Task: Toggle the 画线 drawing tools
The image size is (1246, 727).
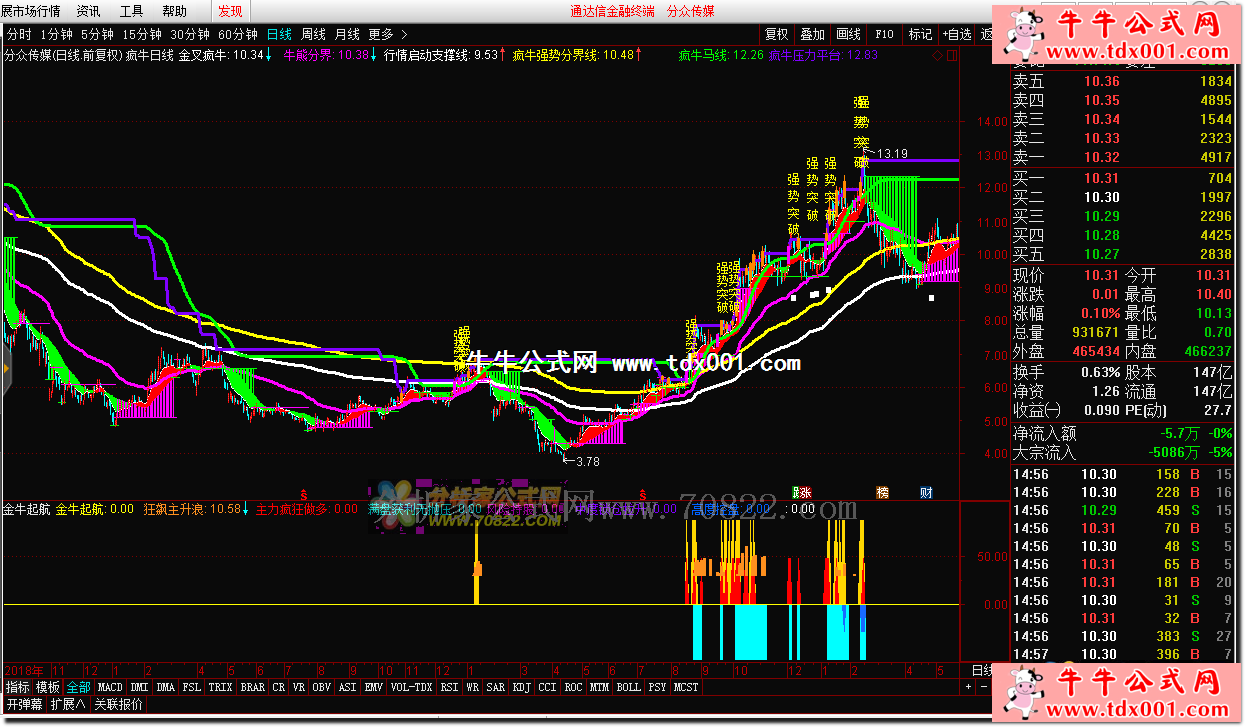Action: pyautogui.click(x=848, y=34)
